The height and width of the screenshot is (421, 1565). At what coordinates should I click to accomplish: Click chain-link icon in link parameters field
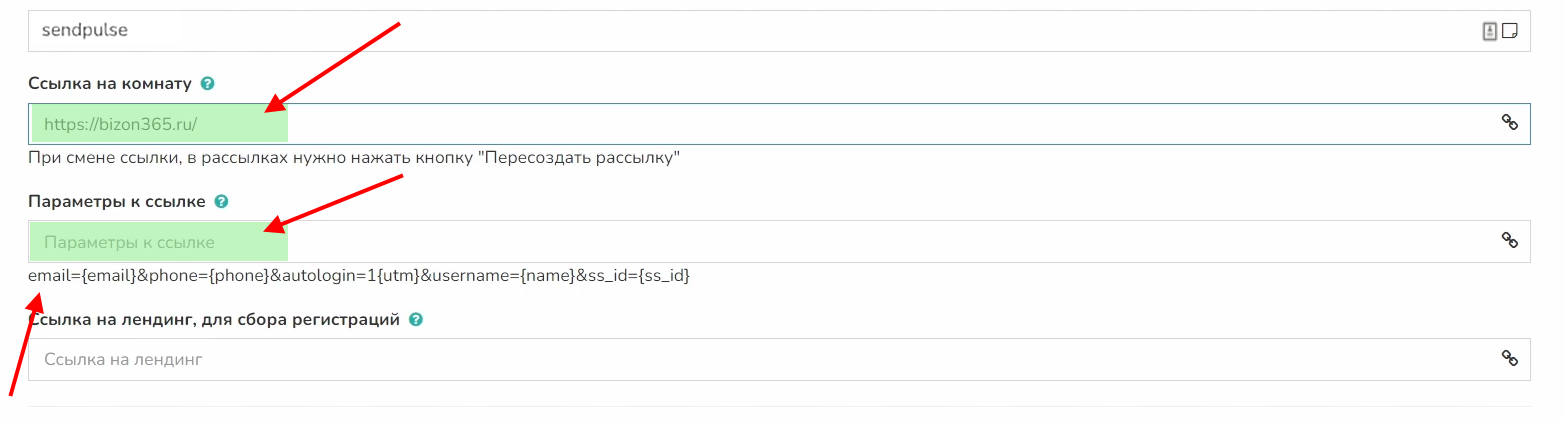point(1510,240)
